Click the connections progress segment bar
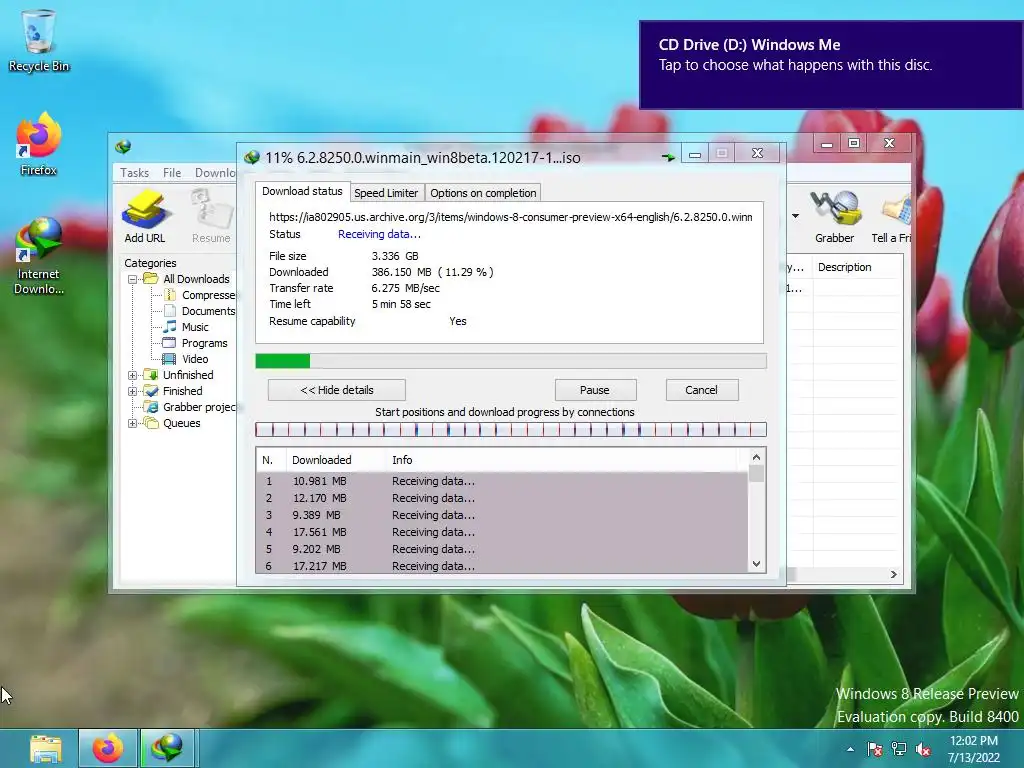1024x768 pixels. pyautogui.click(x=511, y=430)
